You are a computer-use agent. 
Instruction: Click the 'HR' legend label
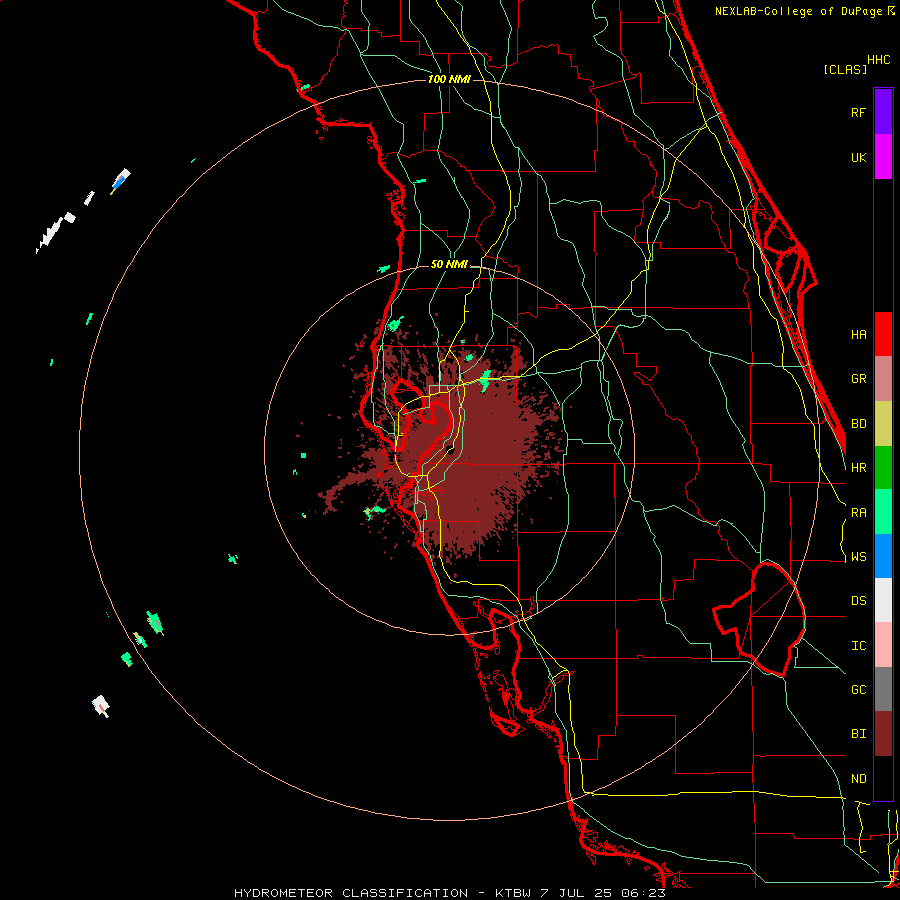coord(858,468)
